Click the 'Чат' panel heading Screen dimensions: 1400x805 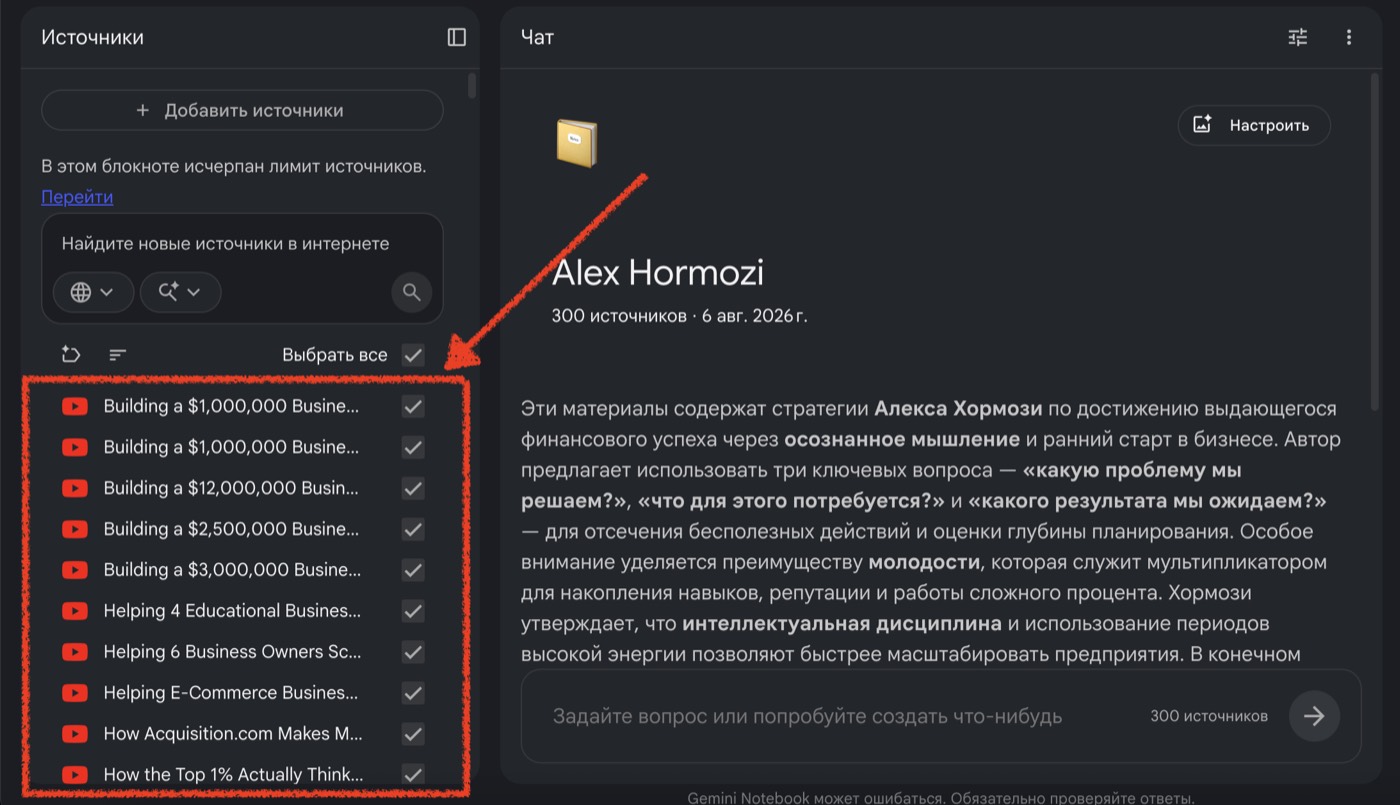pos(538,37)
